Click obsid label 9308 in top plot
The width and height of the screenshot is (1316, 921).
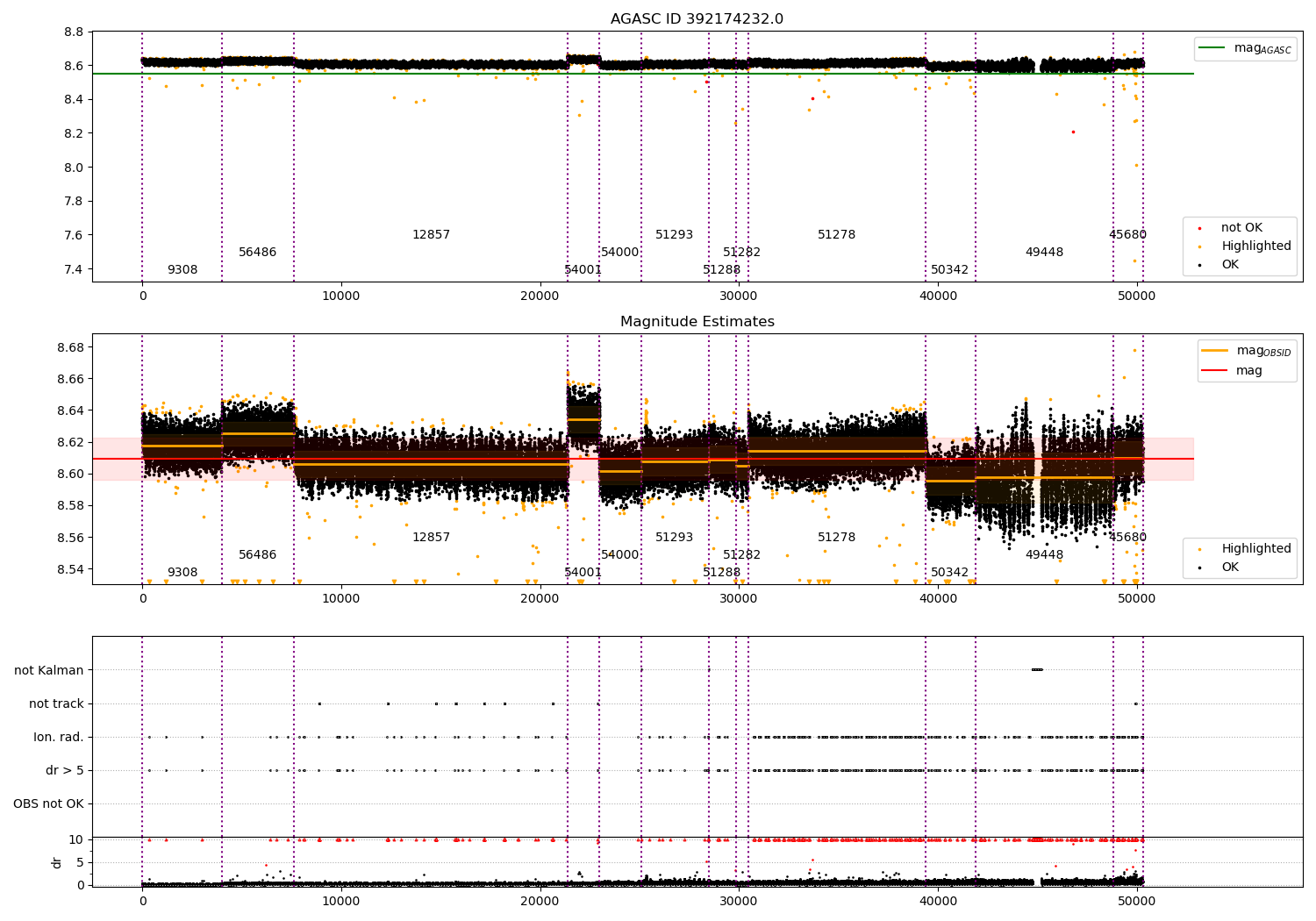click(x=182, y=270)
